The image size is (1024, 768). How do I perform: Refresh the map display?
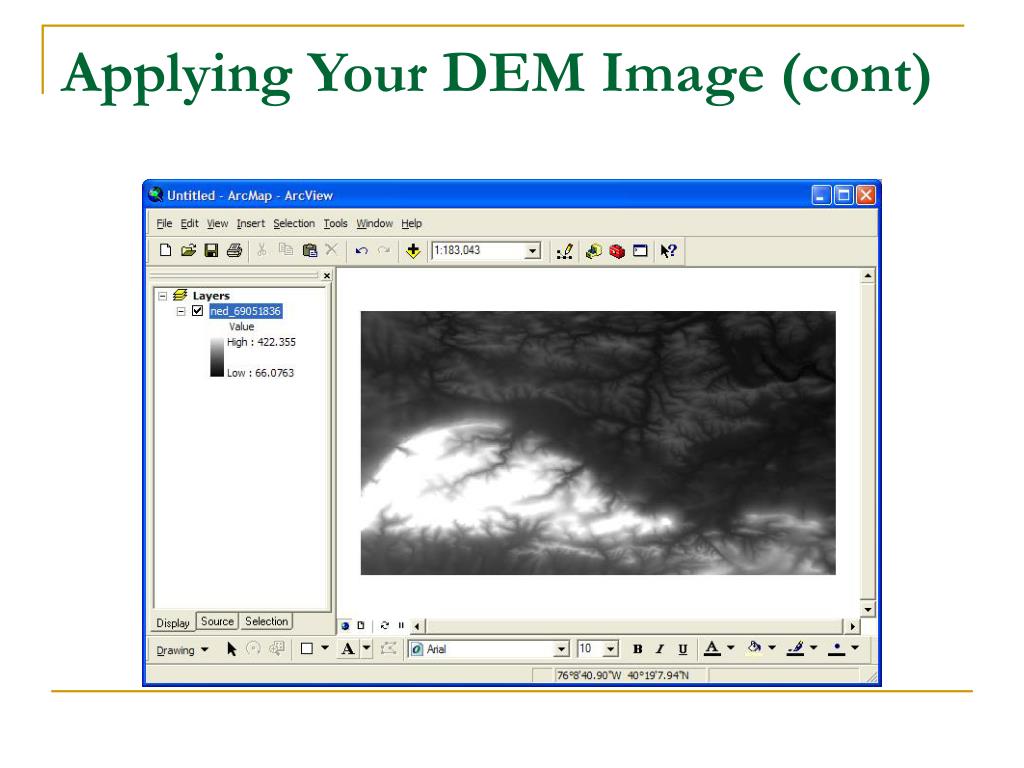(x=385, y=626)
